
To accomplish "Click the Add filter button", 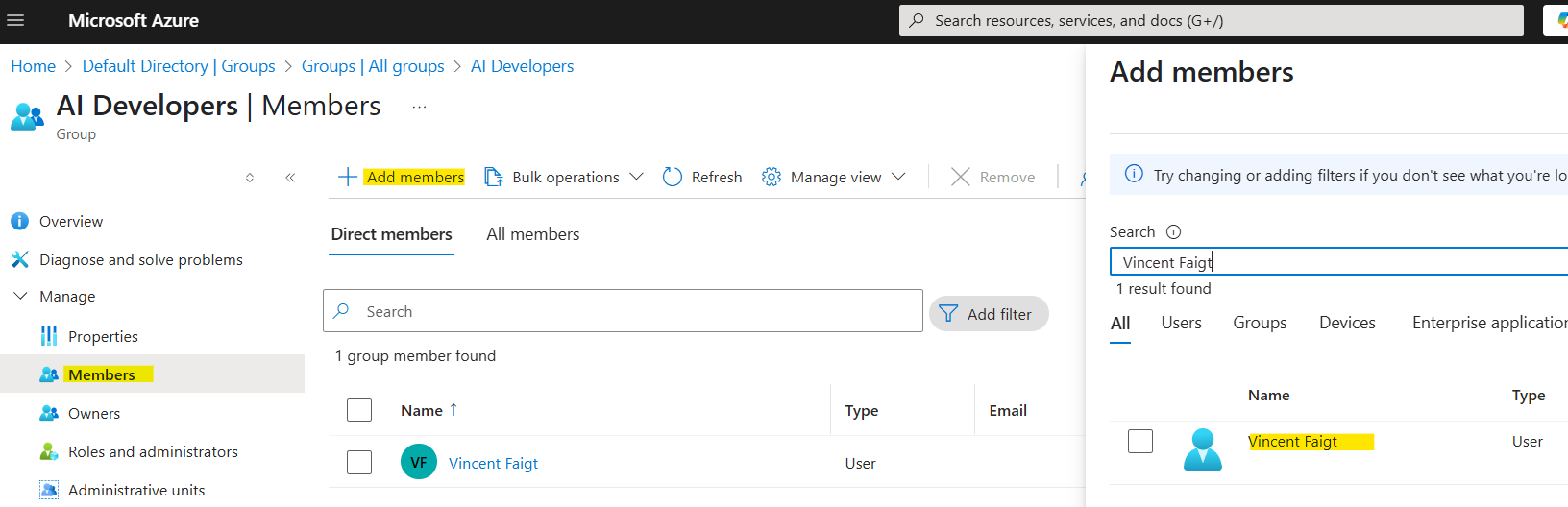I will (x=988, y=314).
